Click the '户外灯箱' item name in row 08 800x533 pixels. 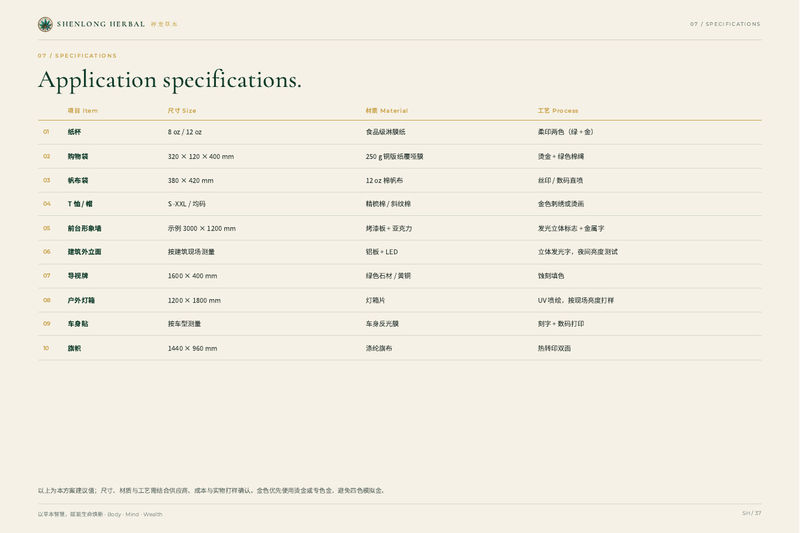click(x=81, y=300)
